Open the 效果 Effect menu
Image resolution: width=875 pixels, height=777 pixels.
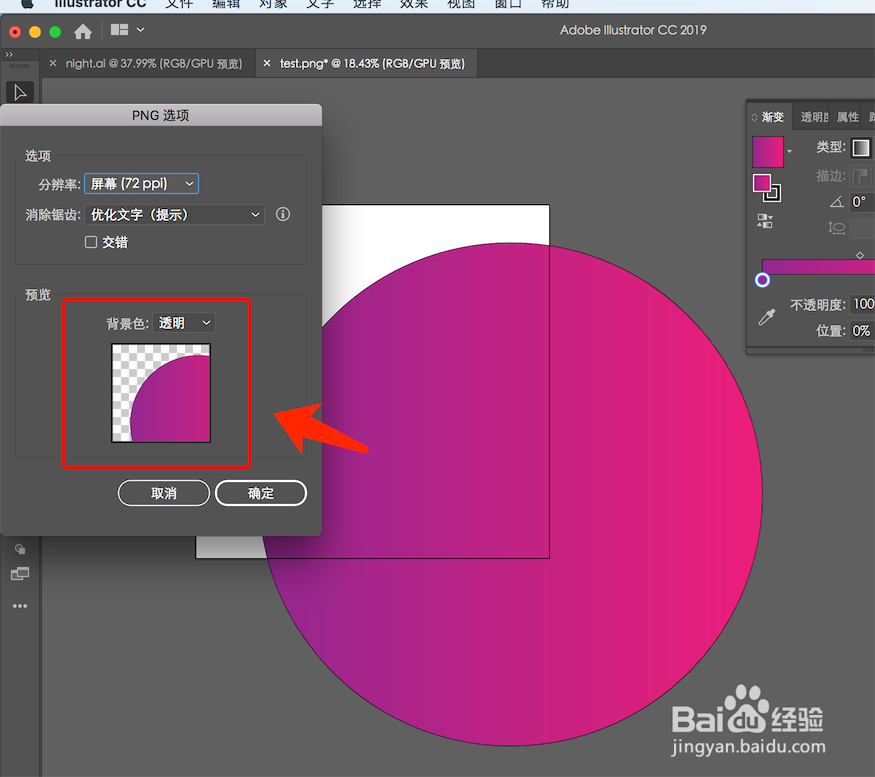click(414, 4)
